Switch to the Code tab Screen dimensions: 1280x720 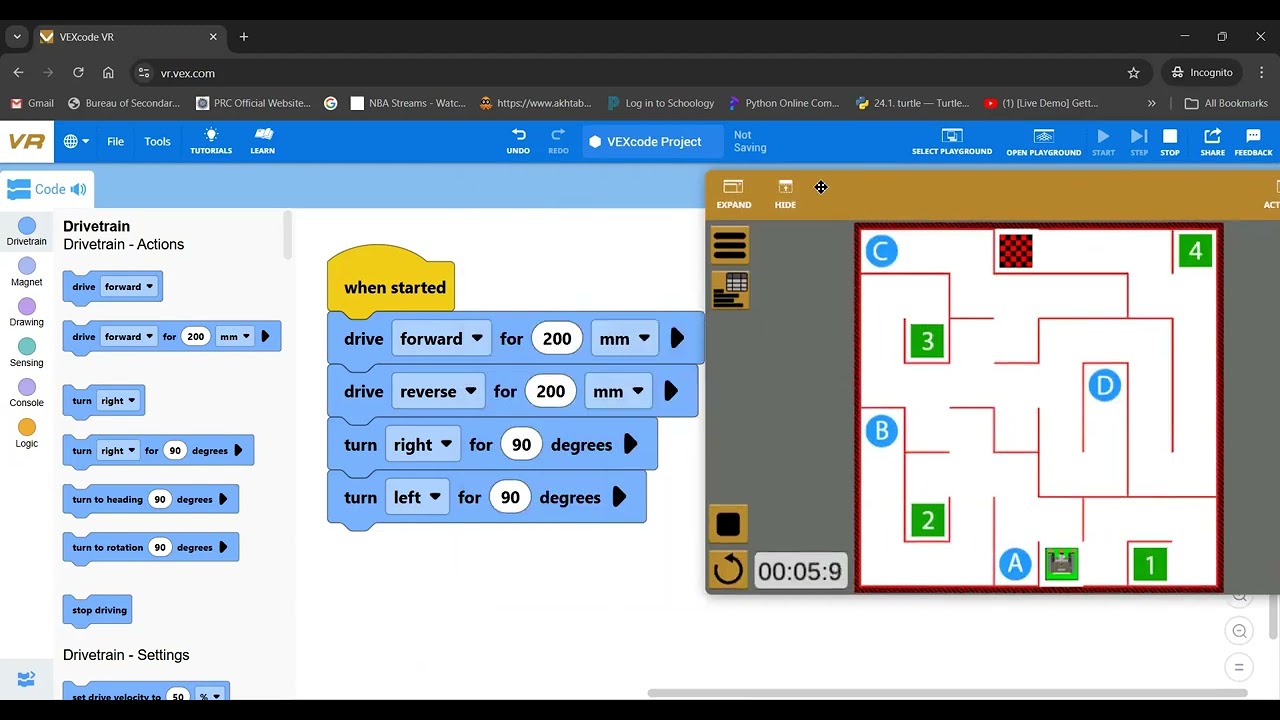[46, 189]
